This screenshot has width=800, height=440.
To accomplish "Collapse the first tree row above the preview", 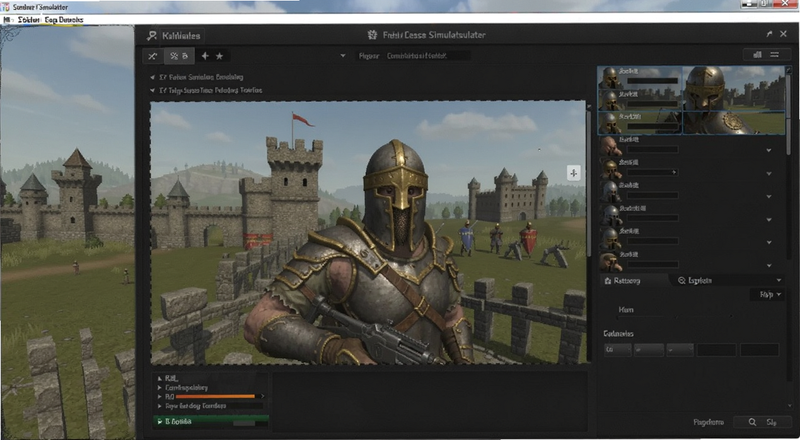I will click(x=152, y=78).
